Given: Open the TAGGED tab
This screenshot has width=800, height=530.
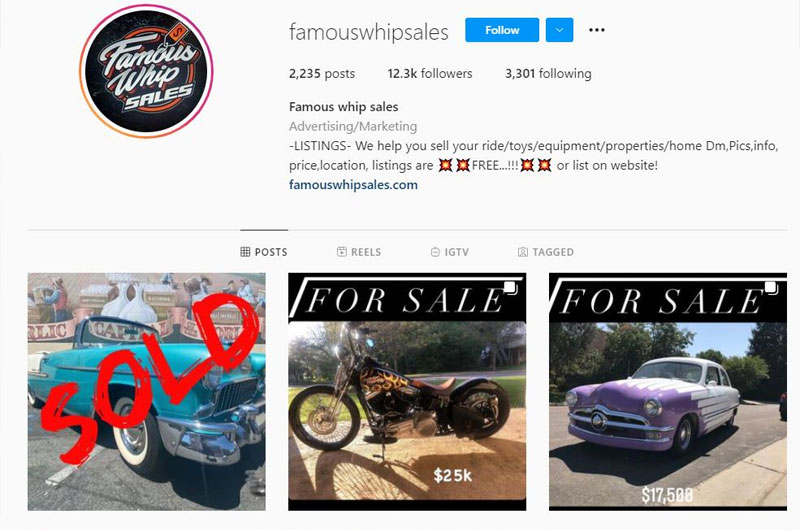Looking at the screenshot, I should click(546, 252).
